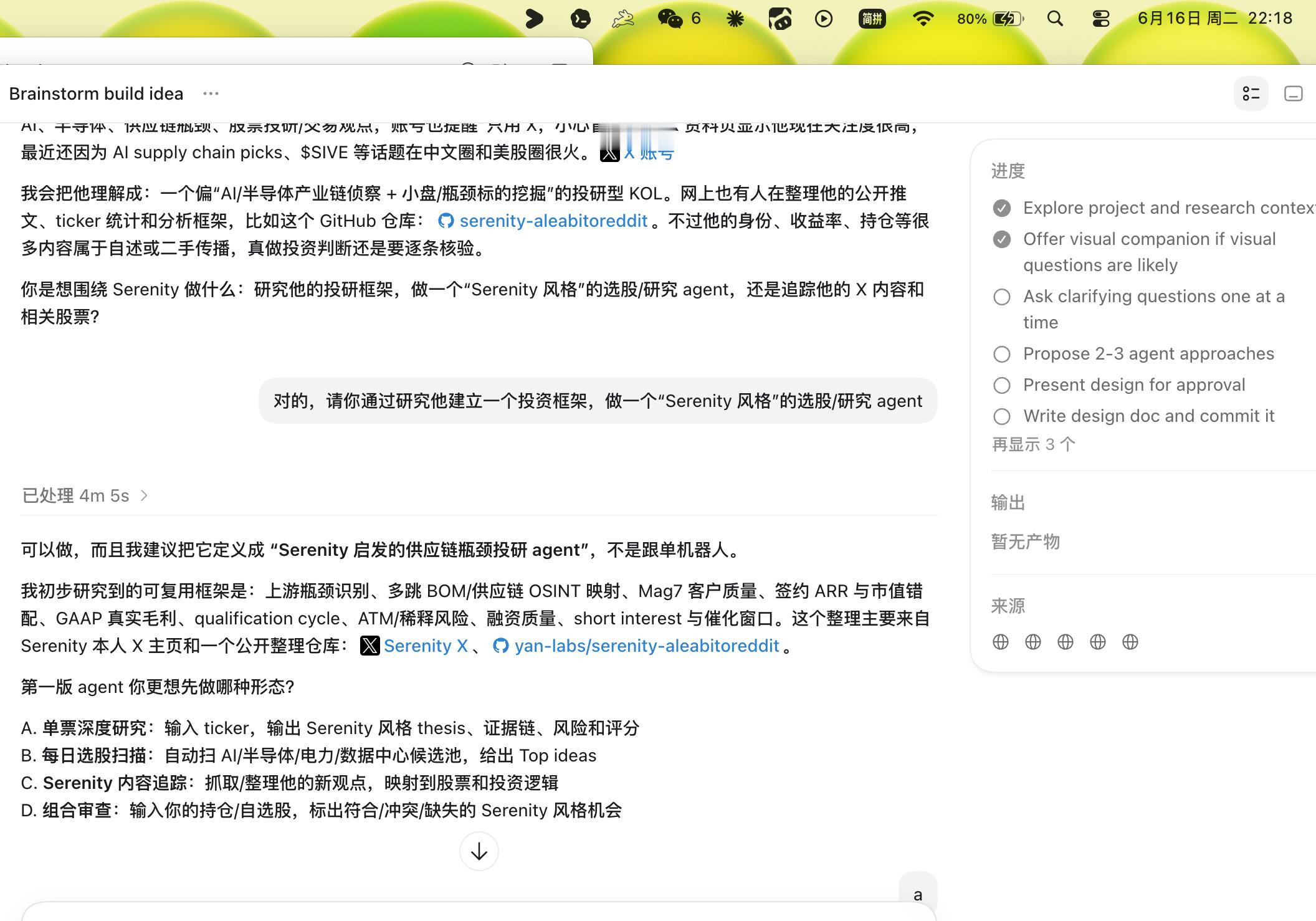Toggle the bottom panel layout icon
The height and width of the screenshot is (921, 1316).
point(1294,93)
